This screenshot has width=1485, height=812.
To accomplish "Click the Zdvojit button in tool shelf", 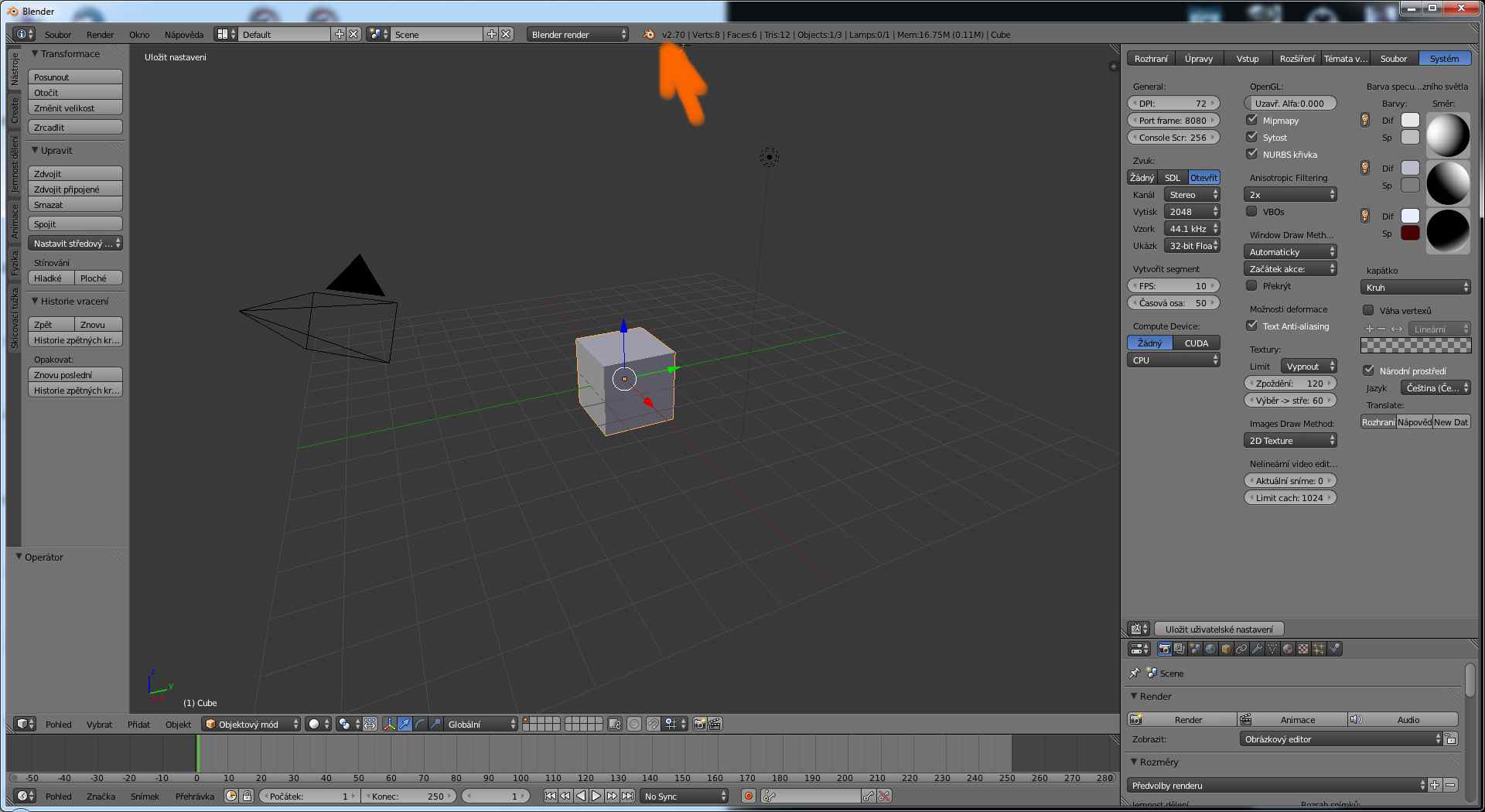I will (x=75, y=173).
